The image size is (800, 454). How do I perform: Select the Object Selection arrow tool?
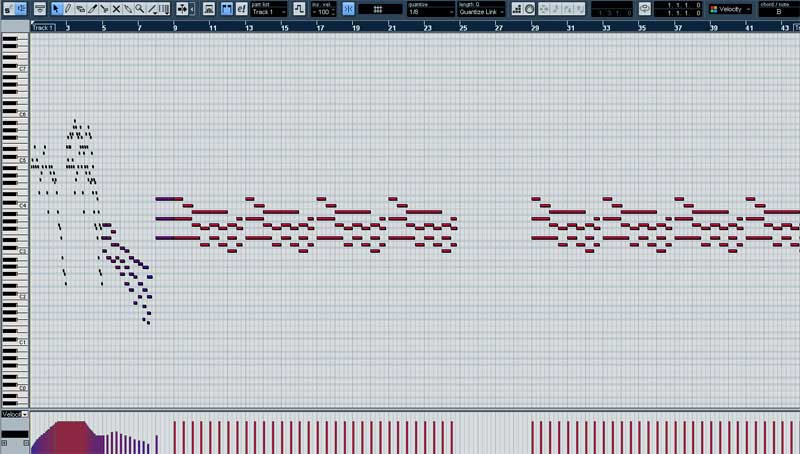56,9
